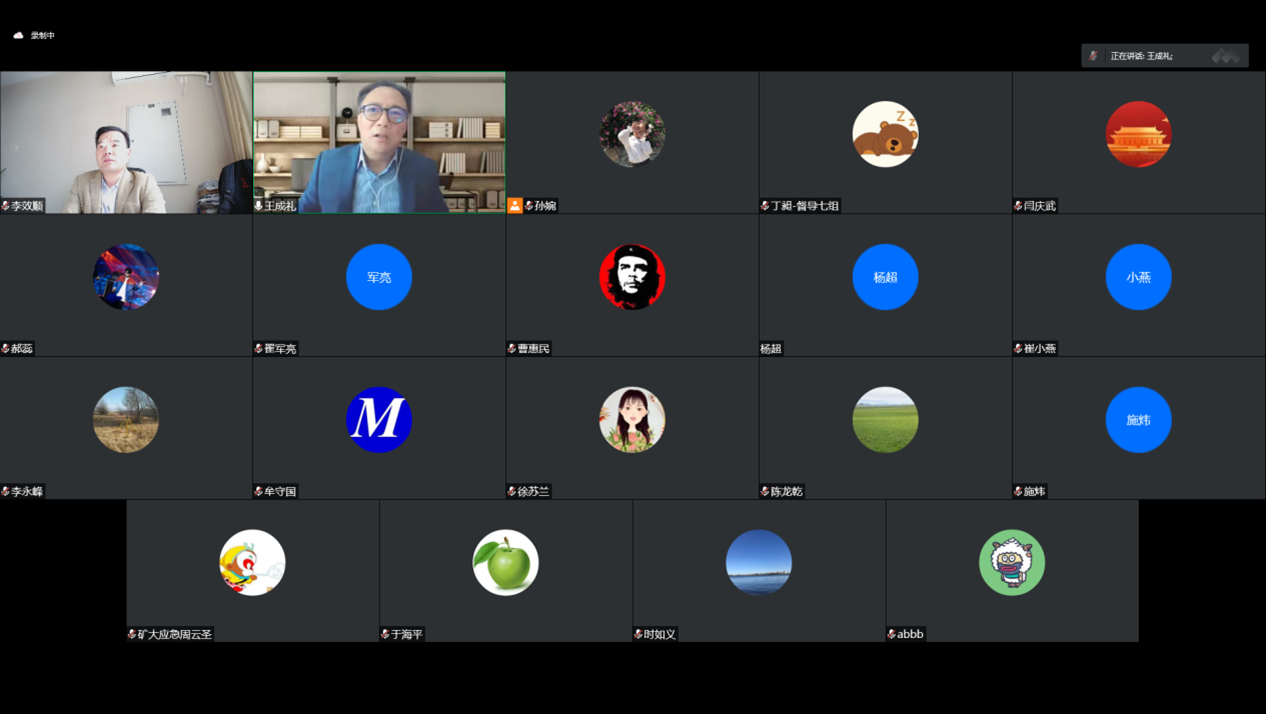Click the cloud recording icon at top left
The height and width of the screenshot is (714, 1266).
pyautogui.click(x=18, y=35)
